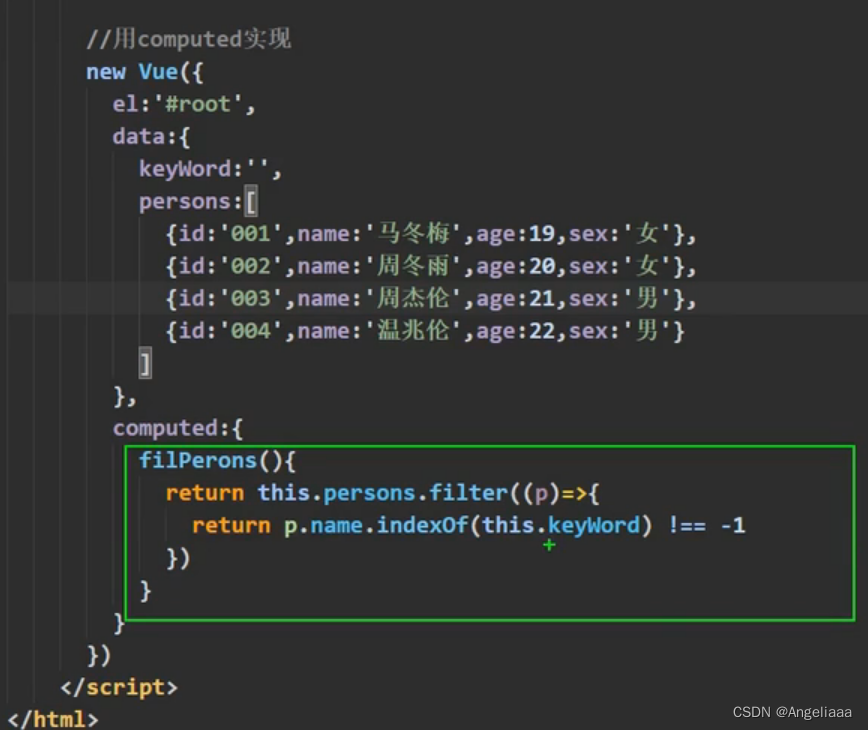868x730 pixels.
Task: Click the id string '002'
Action: tap(251, 266)
